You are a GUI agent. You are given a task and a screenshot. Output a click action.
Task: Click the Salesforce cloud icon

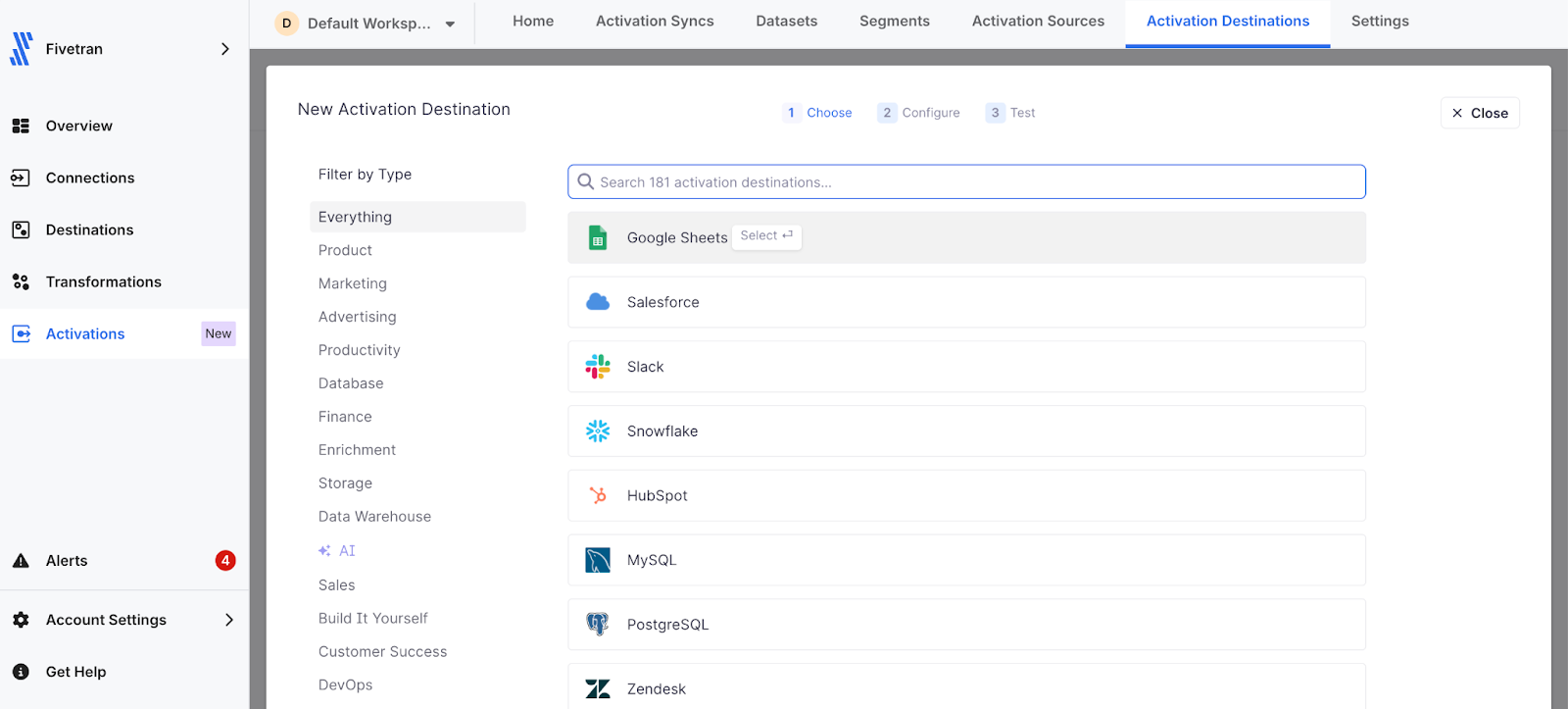point(598,302)
